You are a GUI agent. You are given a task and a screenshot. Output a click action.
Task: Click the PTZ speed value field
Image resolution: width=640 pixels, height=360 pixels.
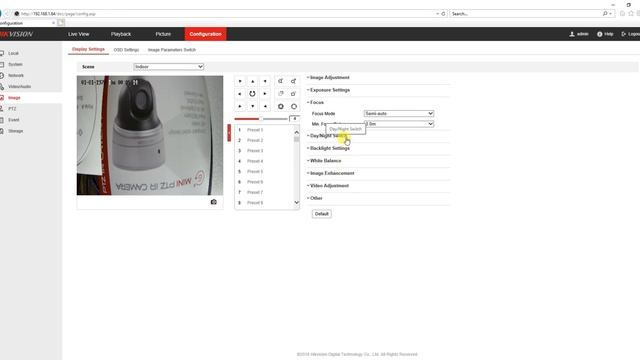(294, 119)
